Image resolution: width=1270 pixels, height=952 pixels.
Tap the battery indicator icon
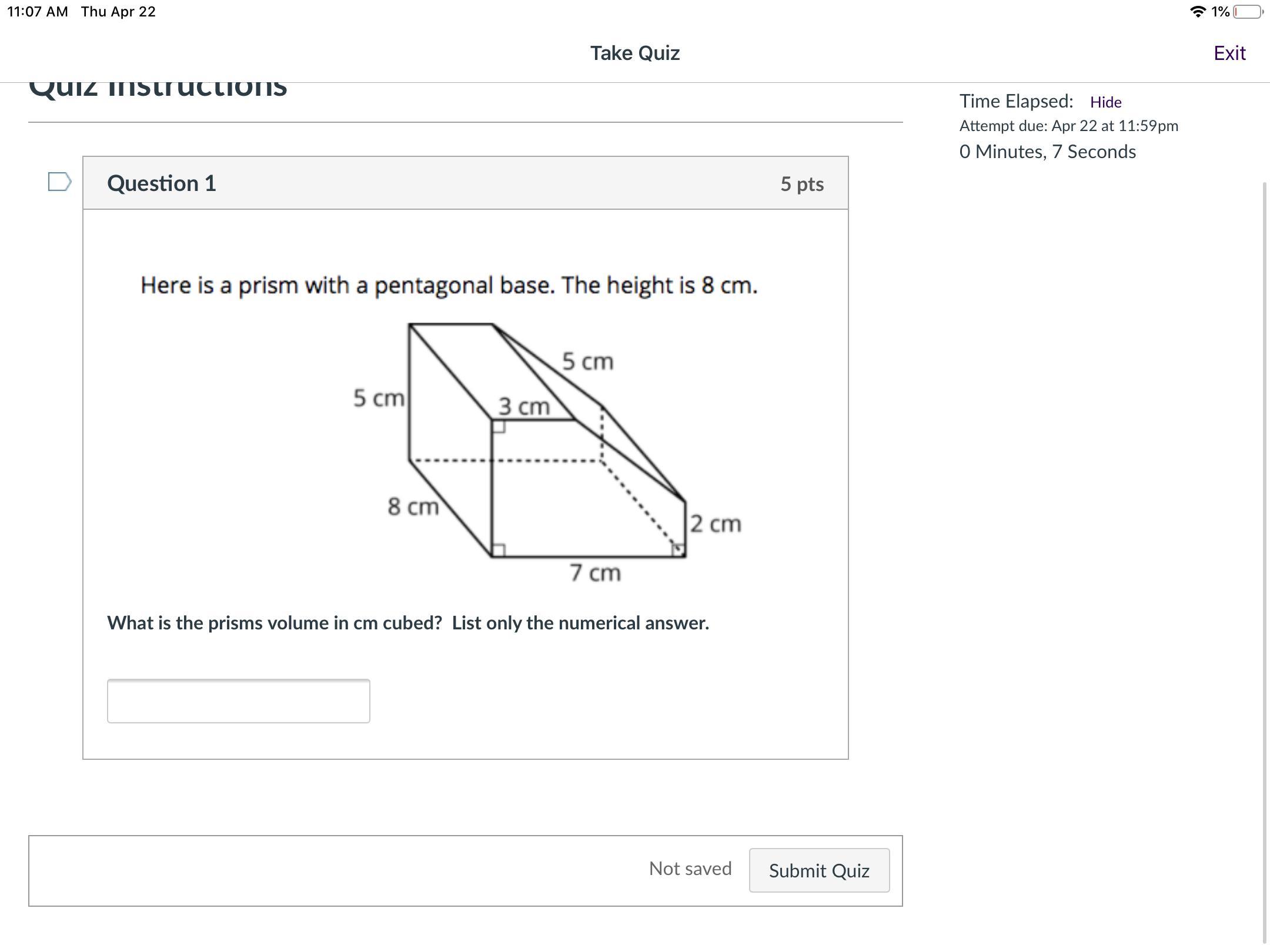pos(1247,12)
